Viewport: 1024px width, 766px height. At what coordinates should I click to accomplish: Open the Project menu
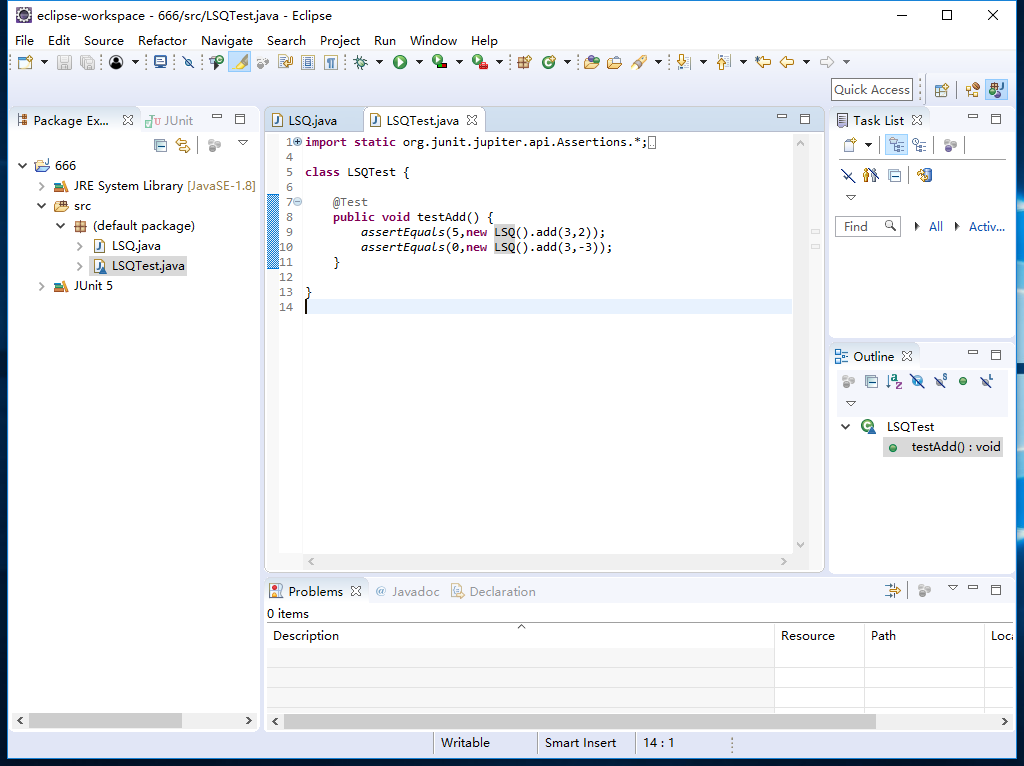pyautogui.click(x=340, y=40)
